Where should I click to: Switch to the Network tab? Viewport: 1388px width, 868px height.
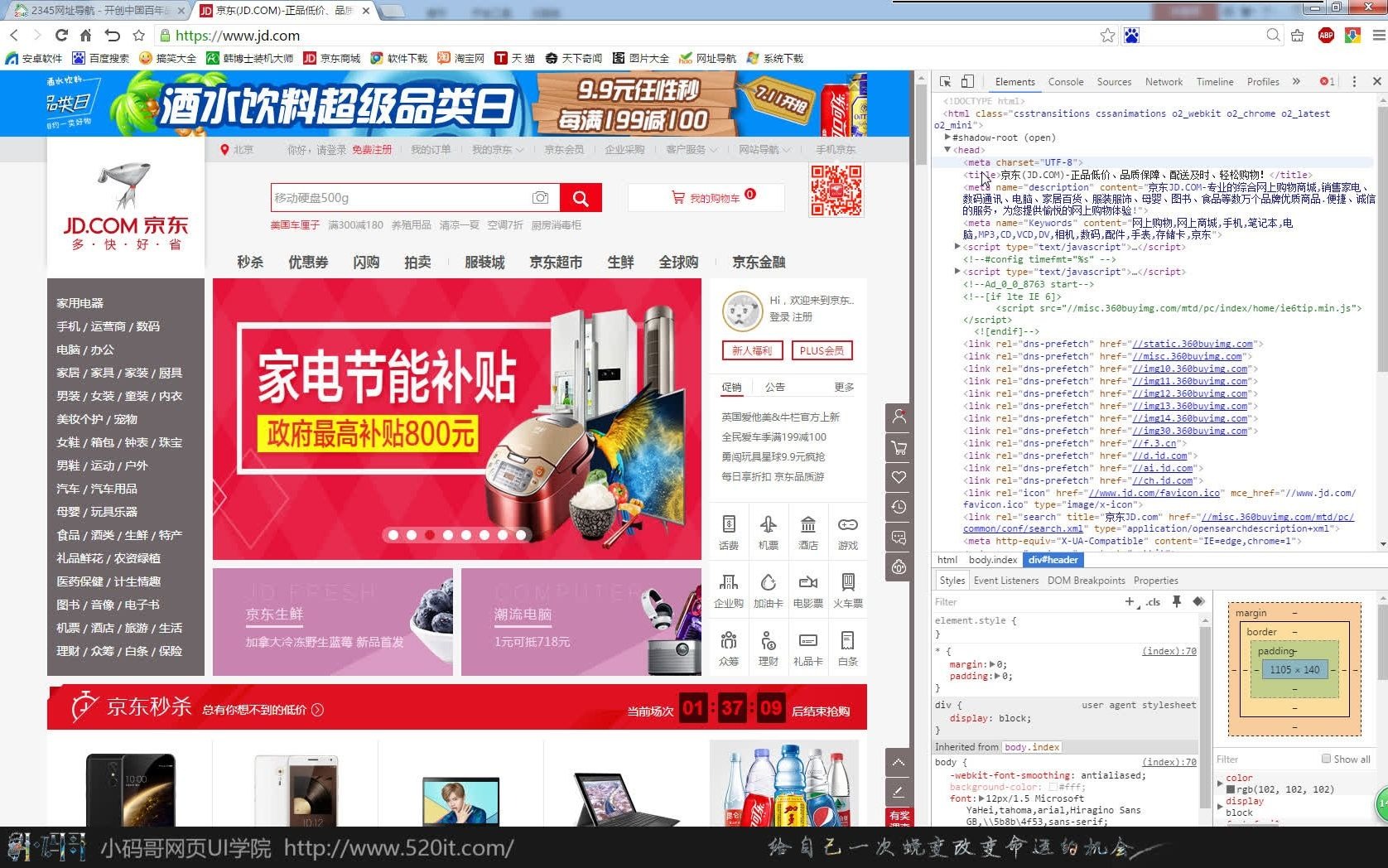point(1164,81)
